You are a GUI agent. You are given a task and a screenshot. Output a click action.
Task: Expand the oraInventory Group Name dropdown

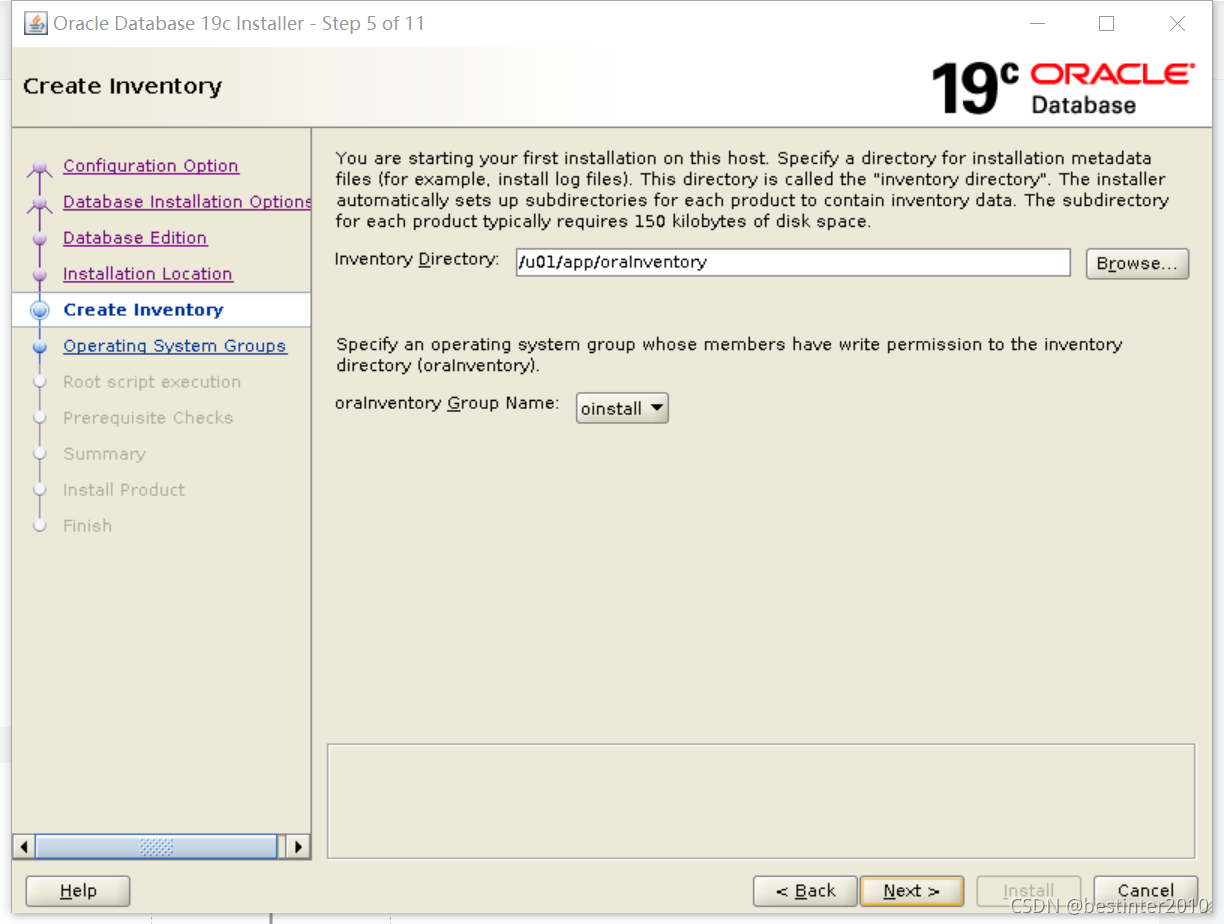coord(622,408)
